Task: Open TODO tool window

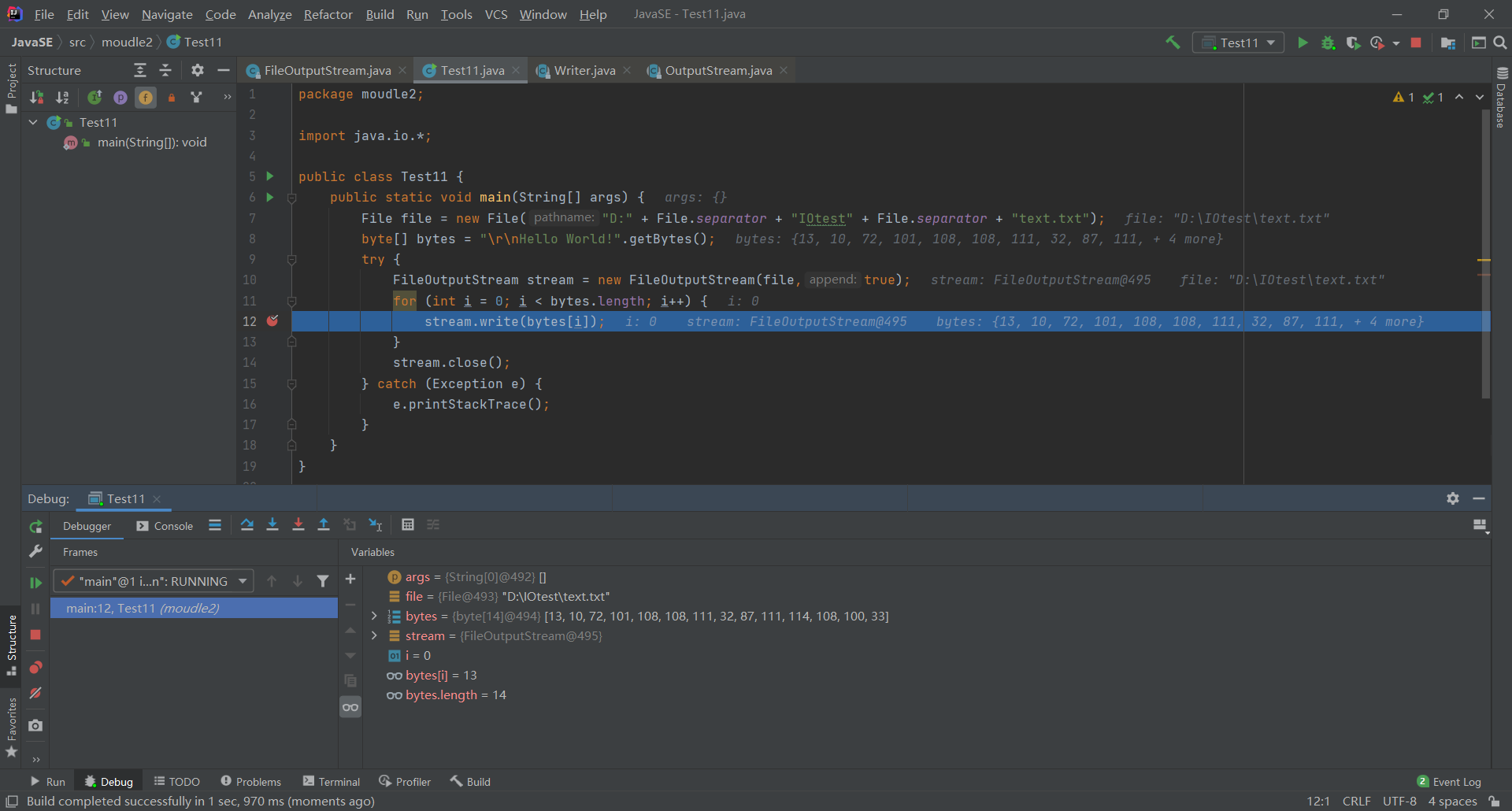Action: coord(177,782)
